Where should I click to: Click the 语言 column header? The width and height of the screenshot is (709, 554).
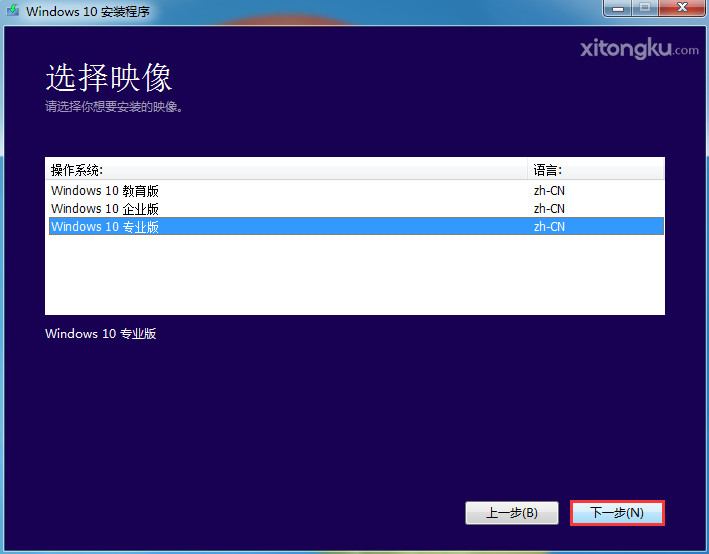pyautogui.click(x=596, y=170)
